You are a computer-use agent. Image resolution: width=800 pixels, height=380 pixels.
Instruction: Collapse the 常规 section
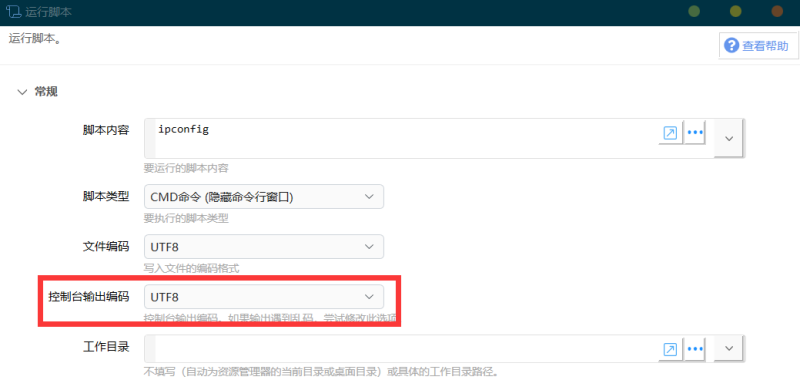point(22,92)
